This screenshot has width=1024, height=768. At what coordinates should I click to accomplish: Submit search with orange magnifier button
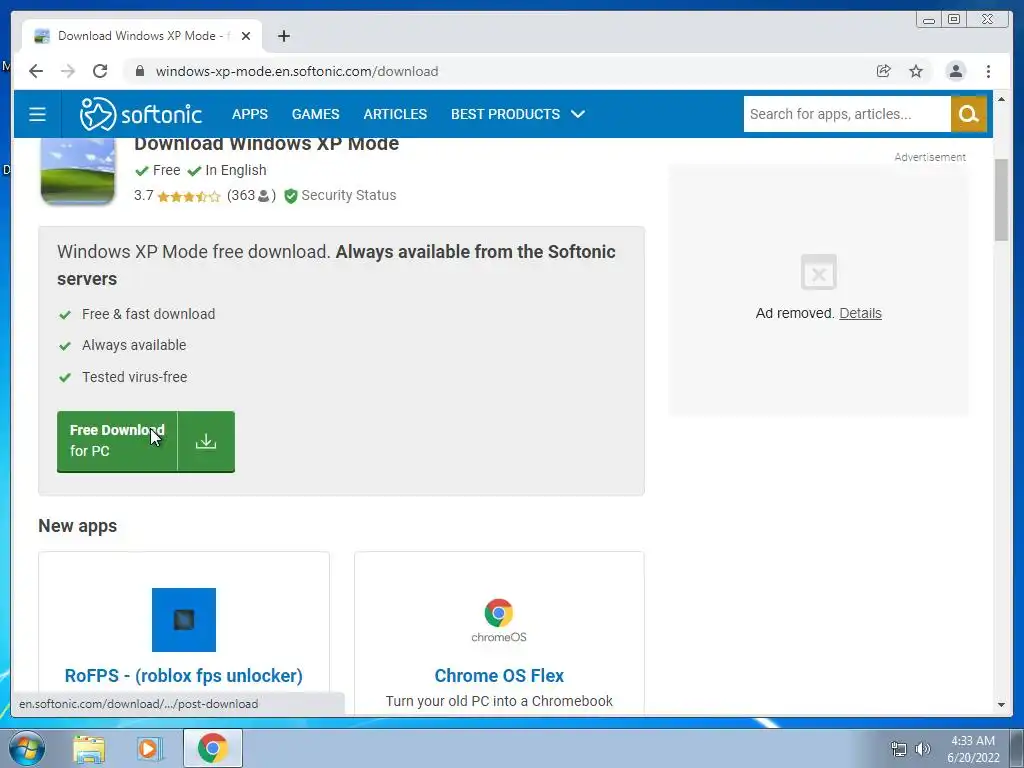click(x=968, y=114)
